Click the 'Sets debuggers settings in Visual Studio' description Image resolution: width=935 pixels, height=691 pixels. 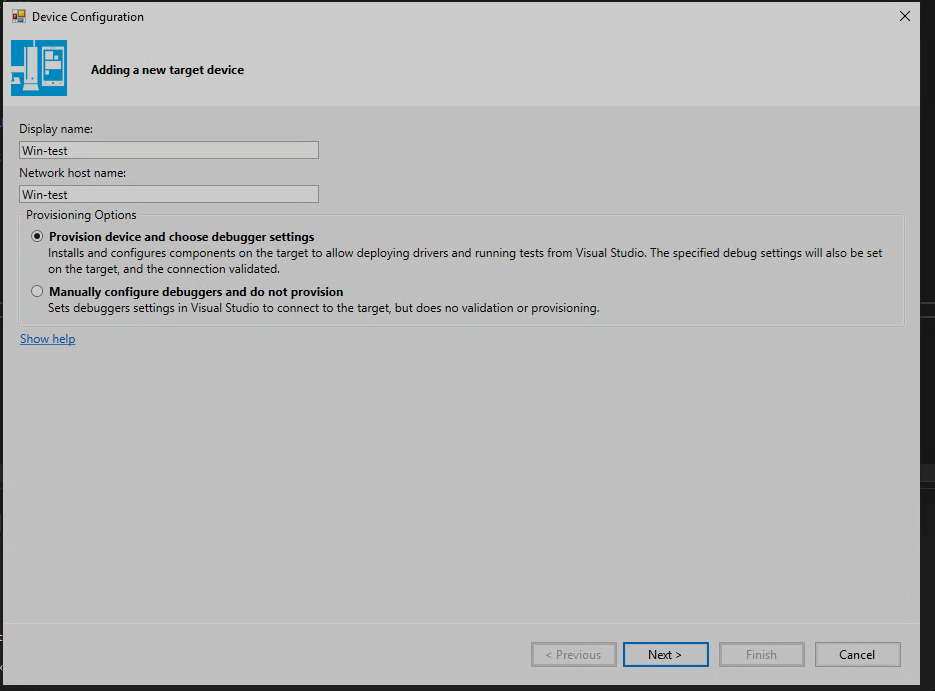pos(324,308)
